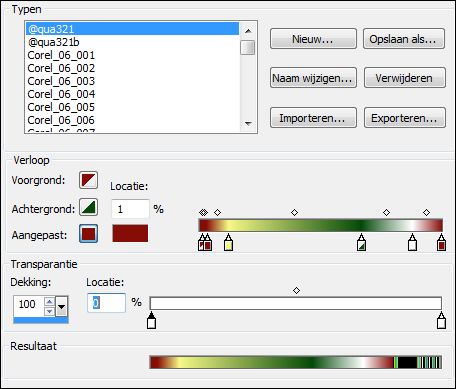Select the second dark red color marker

point(208,243)
